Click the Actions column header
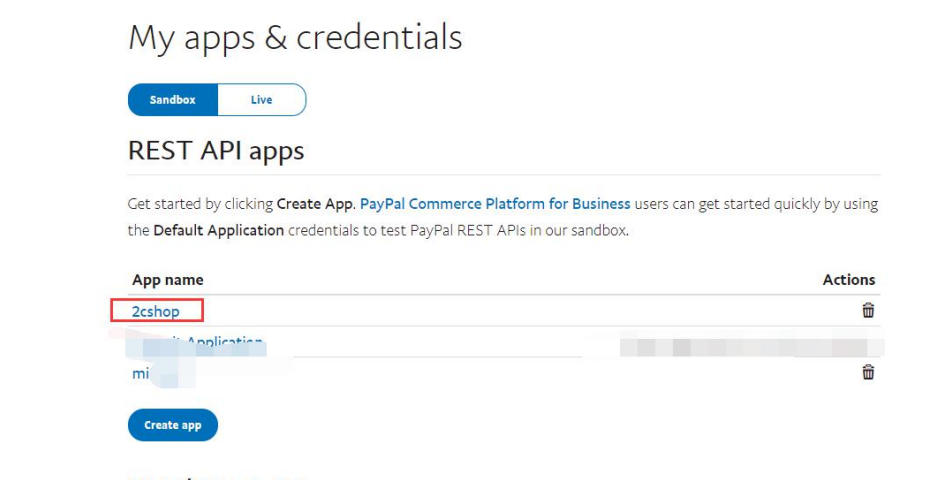 coord(849,280)
